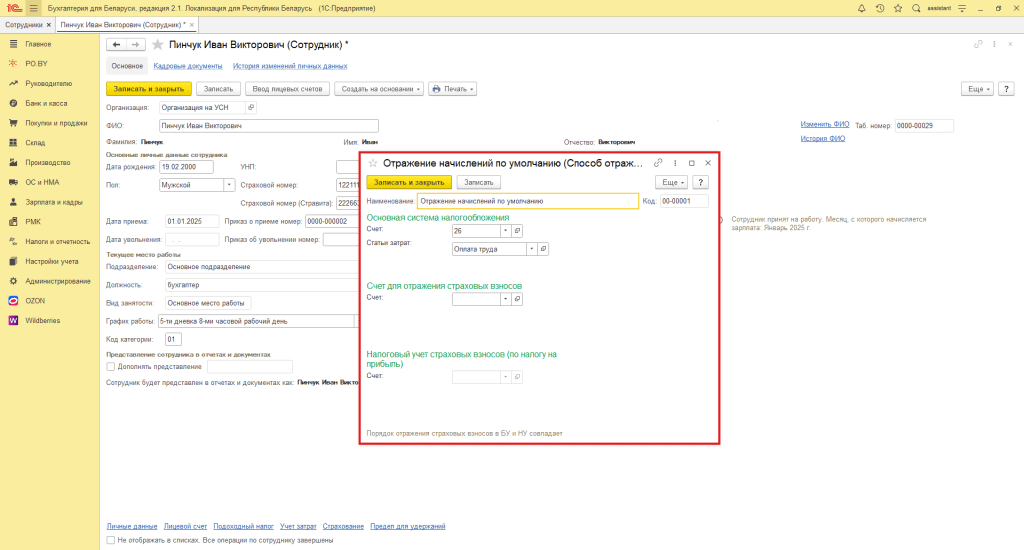Open dialog more options dots
The height and width of the screenshot is (550, 1024).
tap(675, 163)
